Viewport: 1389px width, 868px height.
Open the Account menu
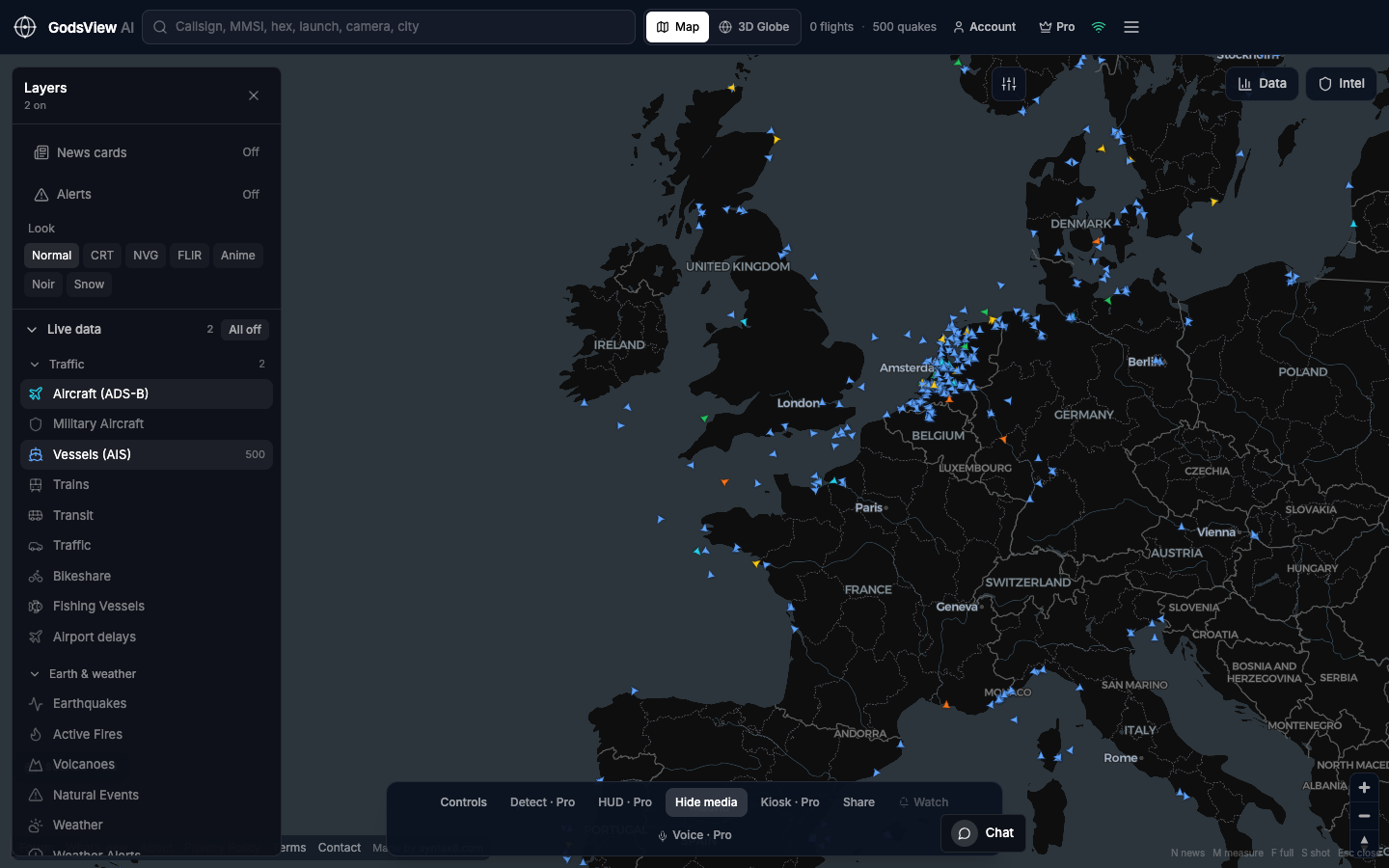point(985,27)
